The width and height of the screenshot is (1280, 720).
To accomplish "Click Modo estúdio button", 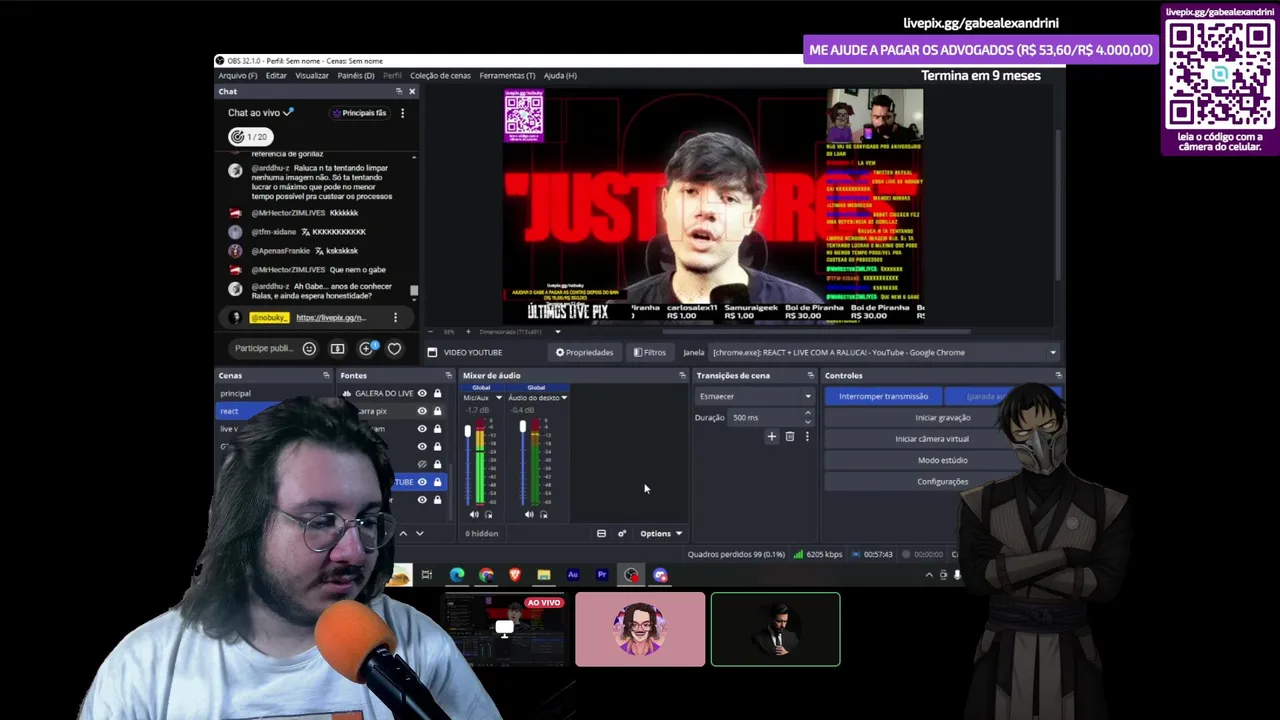I will [x=942, y=460].
